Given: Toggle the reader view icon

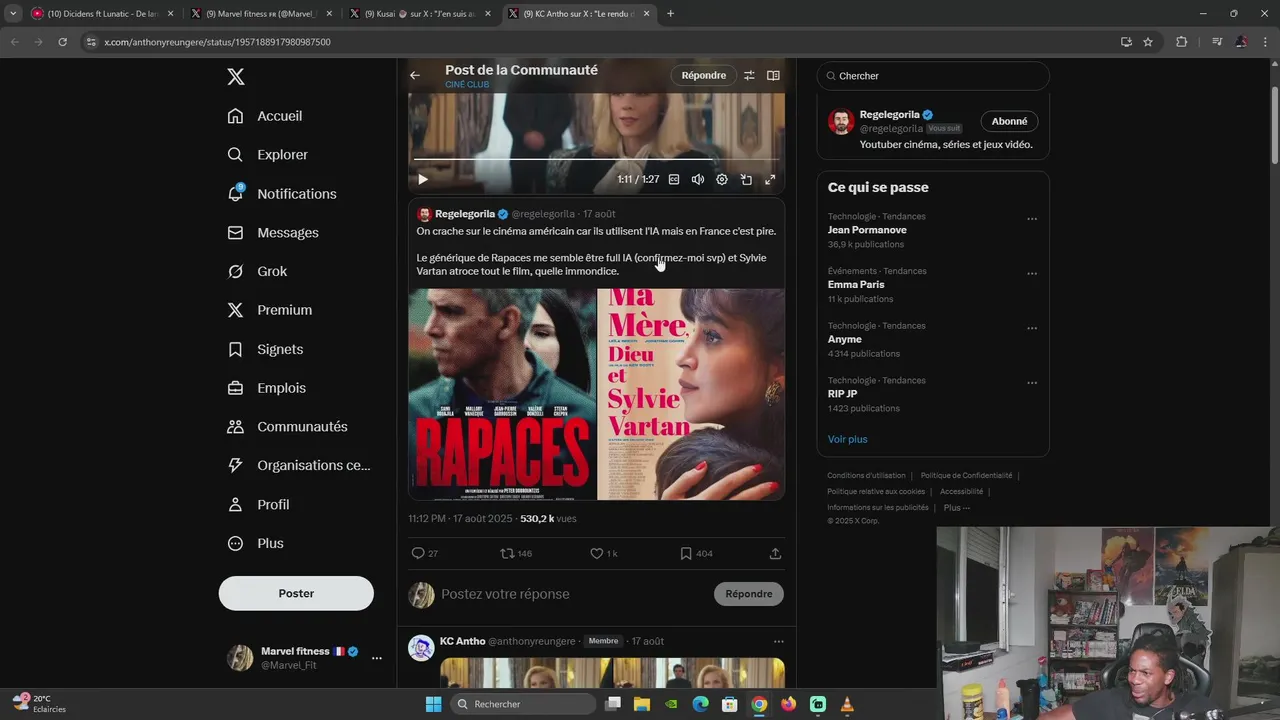Looking at the screenshot, I should (x=773, y=75).
